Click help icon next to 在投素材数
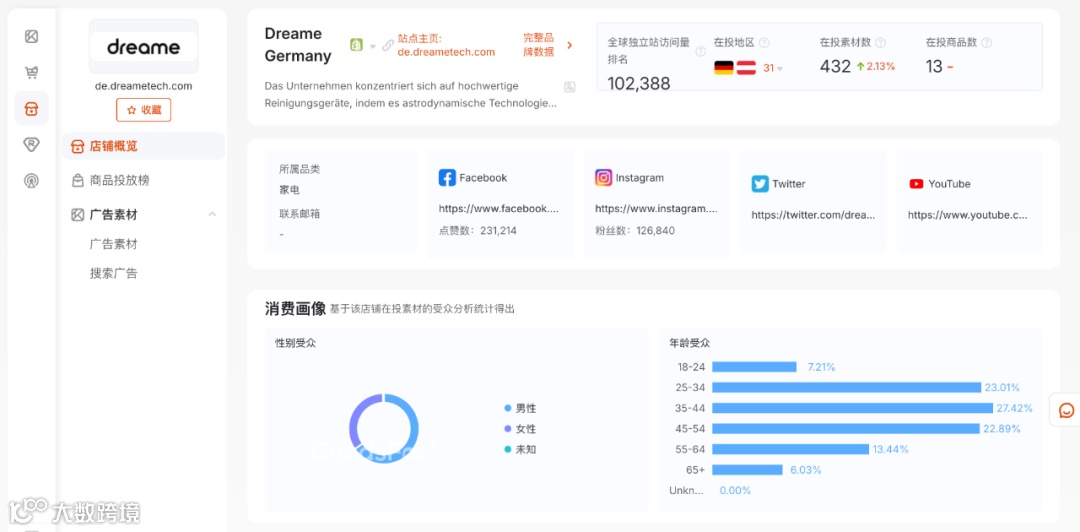Screen dimensions: 1080x532 pyautogui.click(x=880, y=43)
